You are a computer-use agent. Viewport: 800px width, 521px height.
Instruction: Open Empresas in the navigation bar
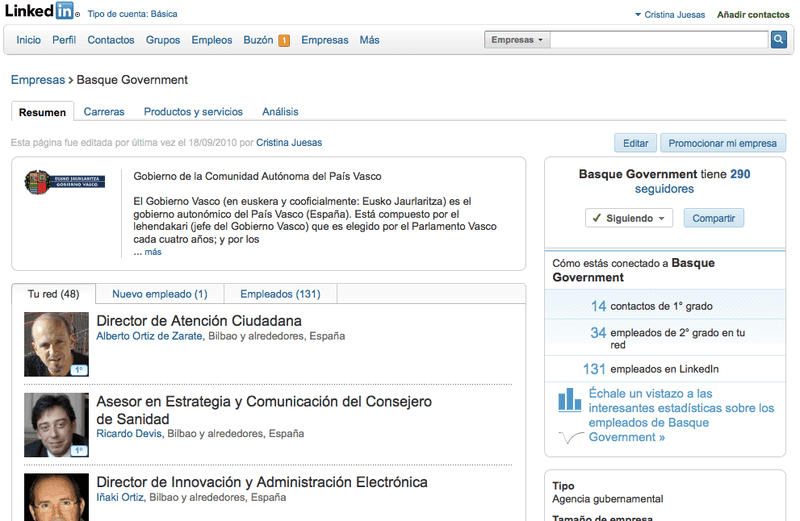pyautogui.click(x=324, y=40)
